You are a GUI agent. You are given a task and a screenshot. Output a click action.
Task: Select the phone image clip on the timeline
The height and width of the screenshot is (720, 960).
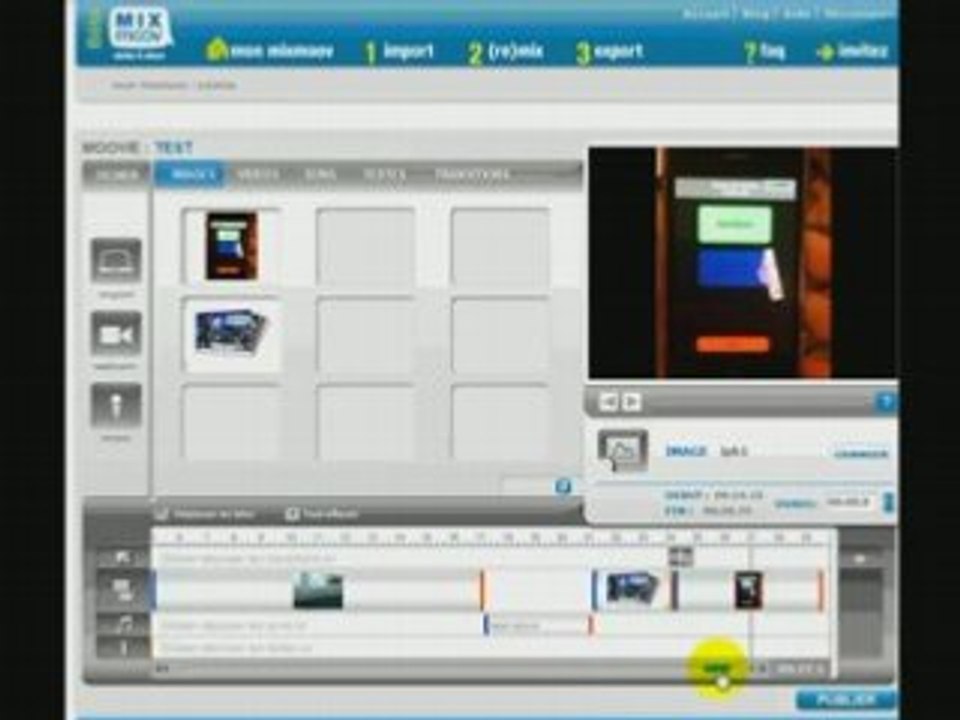748,590
